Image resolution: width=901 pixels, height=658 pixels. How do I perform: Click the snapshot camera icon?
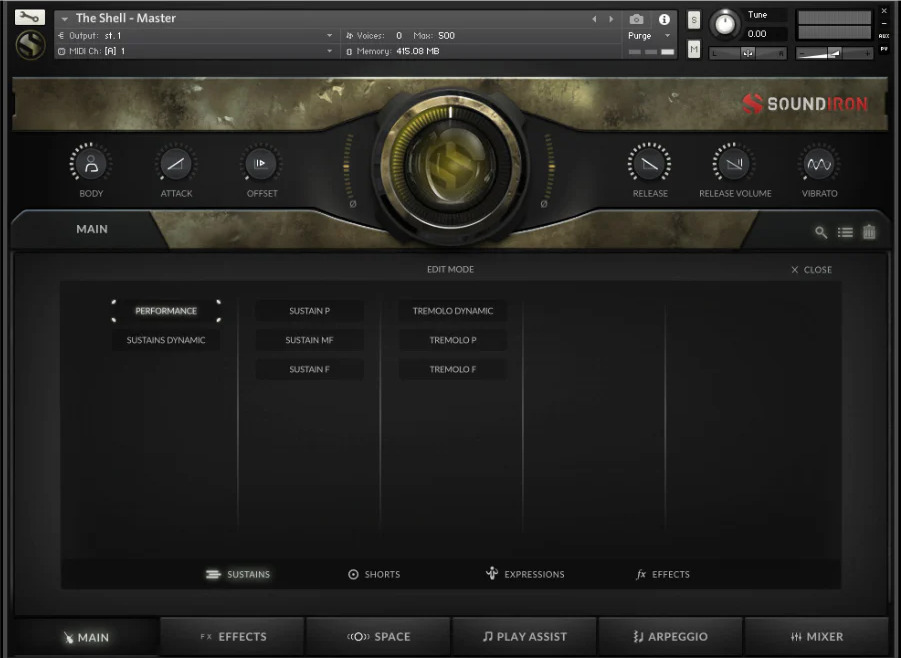[x=636, y=18]
